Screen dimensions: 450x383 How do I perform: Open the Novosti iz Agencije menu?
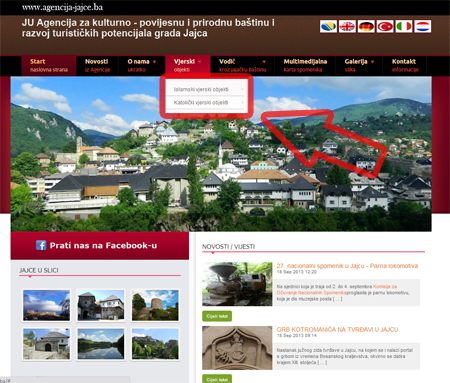[97, 66]
